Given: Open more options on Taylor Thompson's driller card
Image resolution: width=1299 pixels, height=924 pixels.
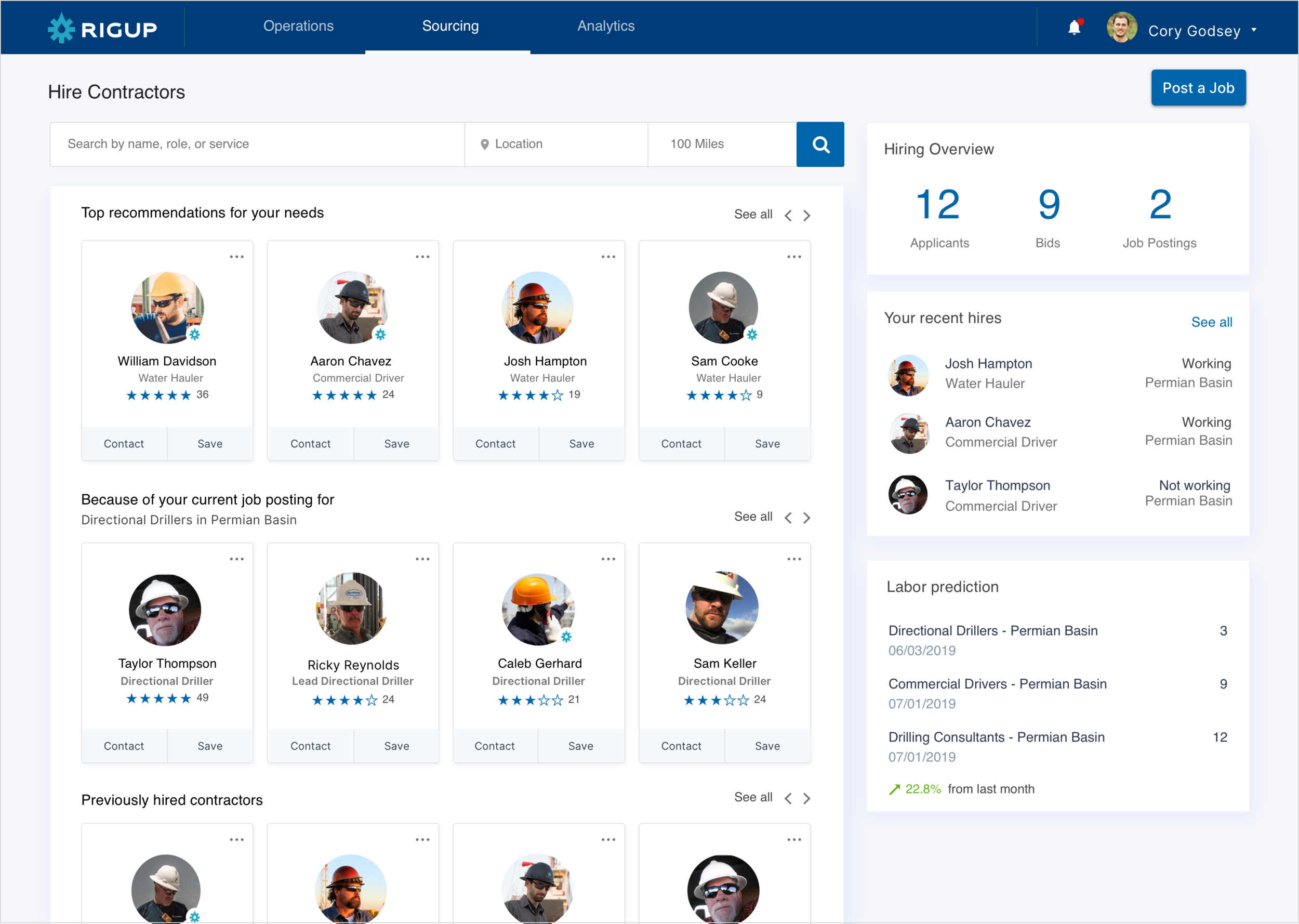Looking at the screenshot, I should 236,559.
